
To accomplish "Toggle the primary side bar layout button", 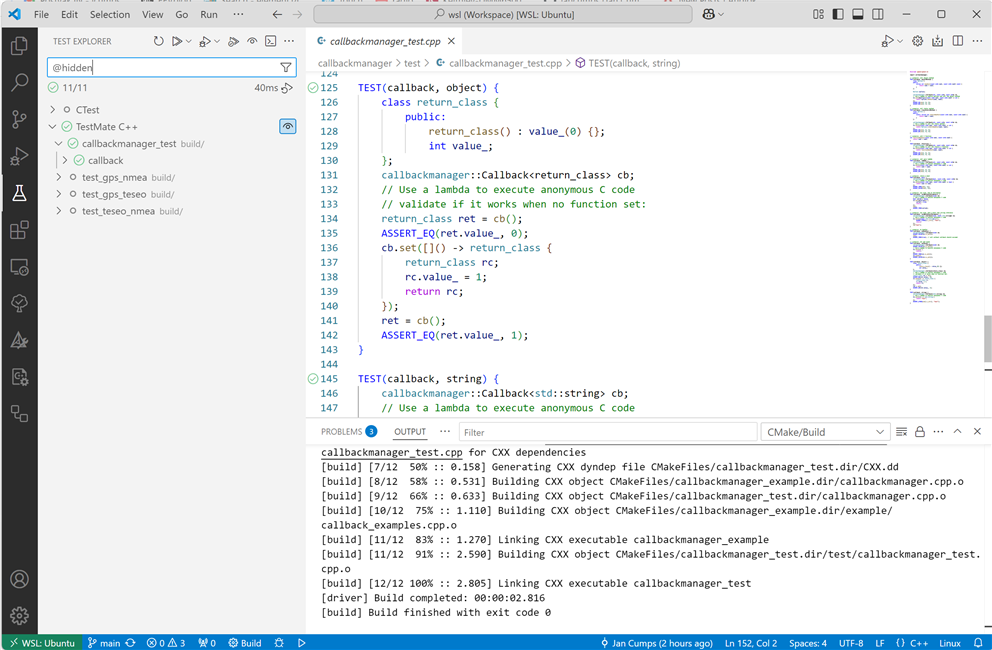I will pos(838,15).
